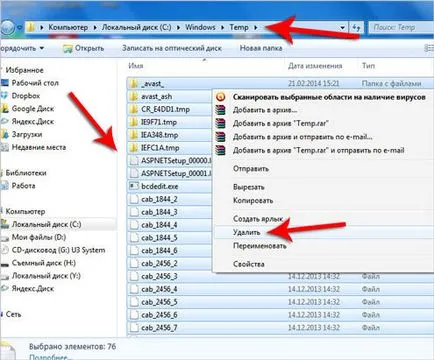Click the bcdedit.exe file icon
The height and width of the screenshot is (360, 434).
click(134, 186)
